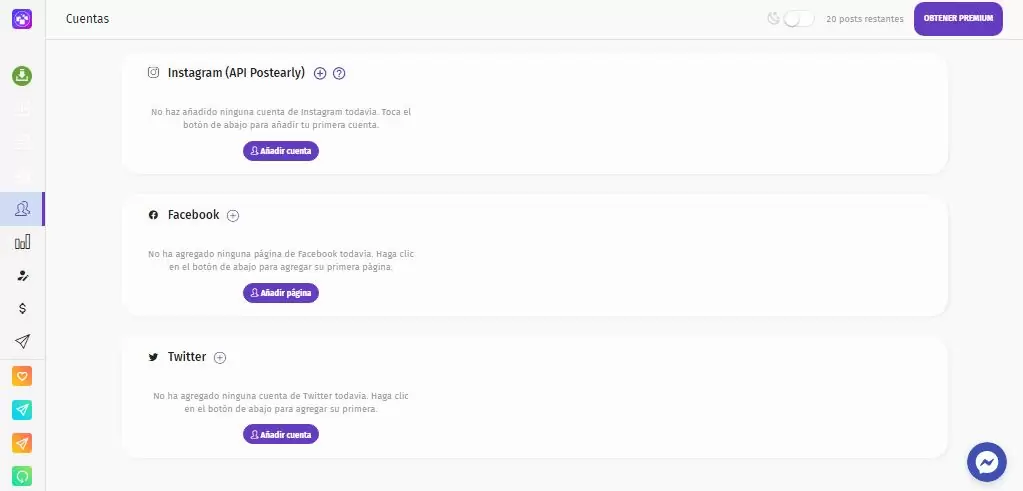
Task: Open the green download icon in sidebar
Action: coord(22,76)
